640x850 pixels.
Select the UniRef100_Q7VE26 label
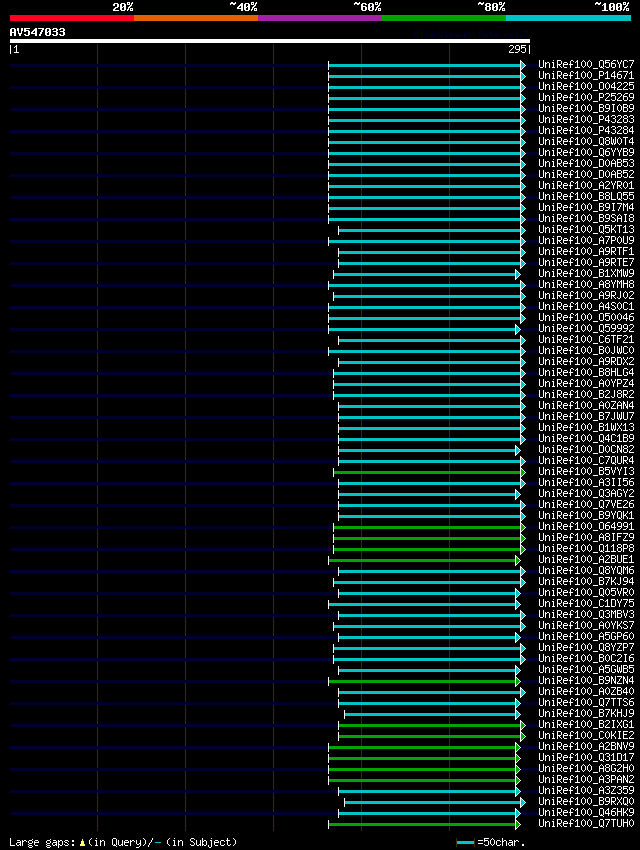click(x=586, y=504)
